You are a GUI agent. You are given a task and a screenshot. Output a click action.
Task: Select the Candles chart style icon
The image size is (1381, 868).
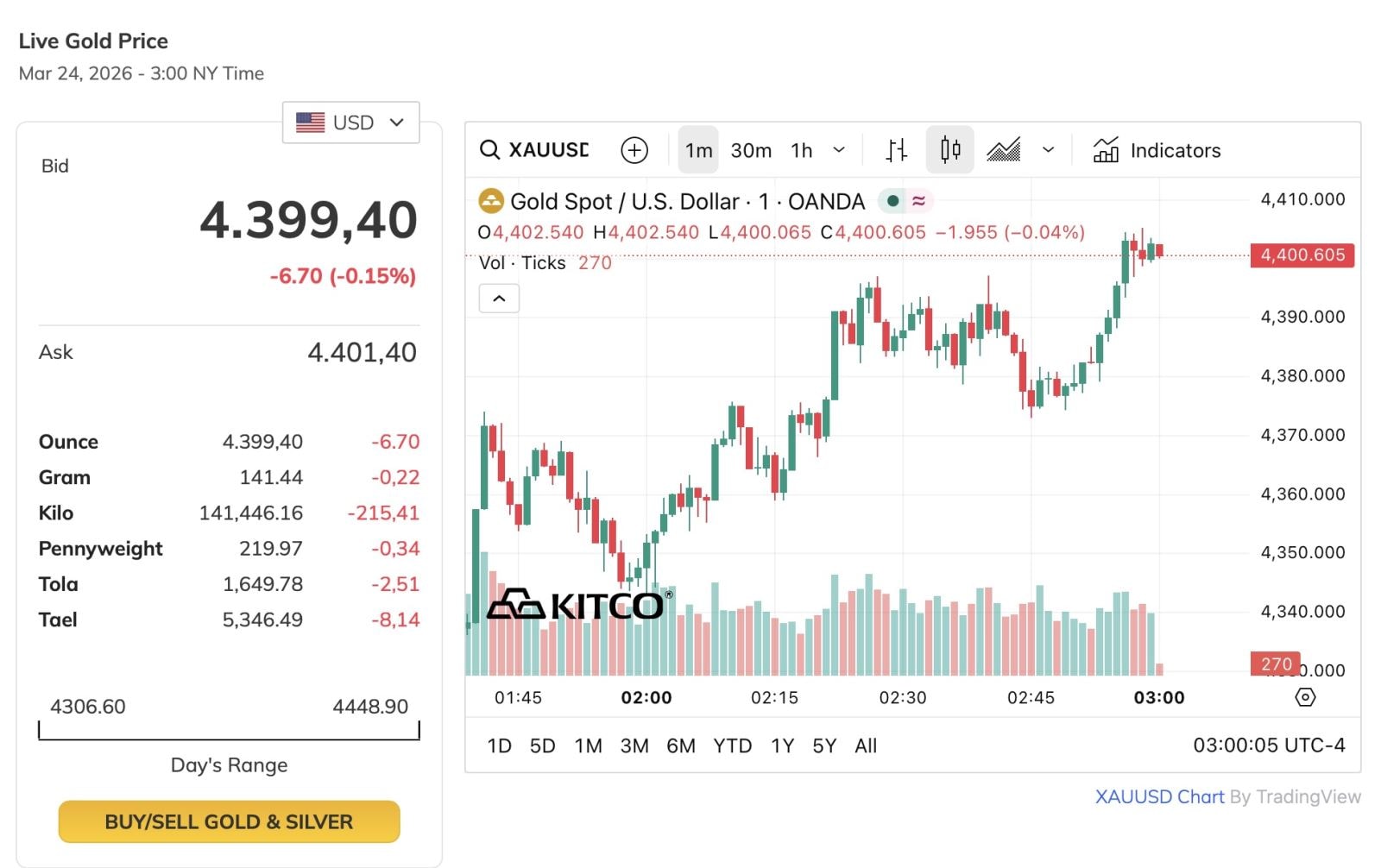[x=949, y=150]
